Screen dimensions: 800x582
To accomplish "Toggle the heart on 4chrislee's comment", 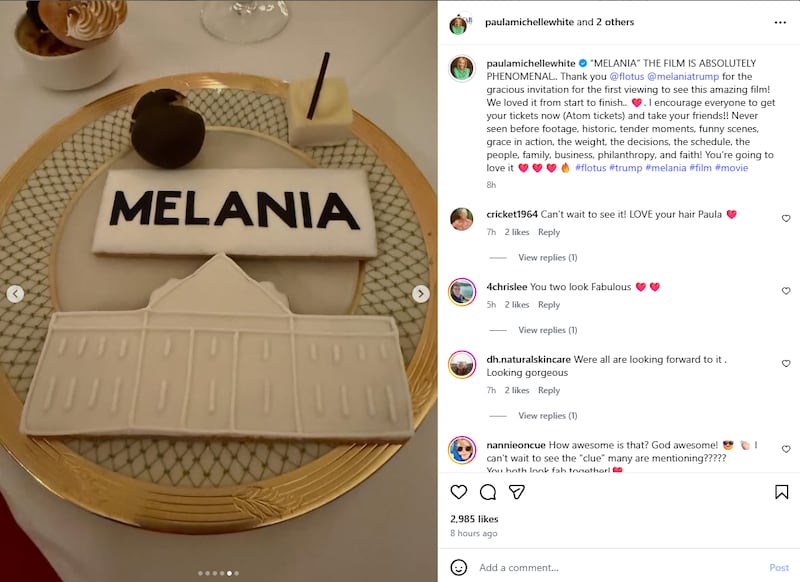I will pyautogui.click(x=786, y=291).
